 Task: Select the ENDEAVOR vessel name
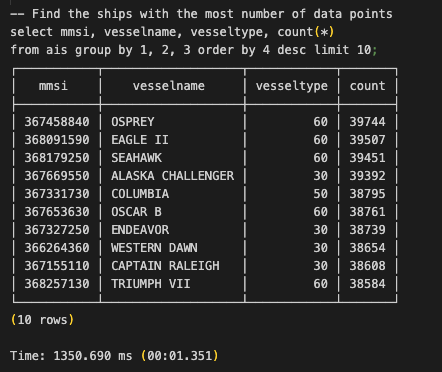tap(140, 230)
